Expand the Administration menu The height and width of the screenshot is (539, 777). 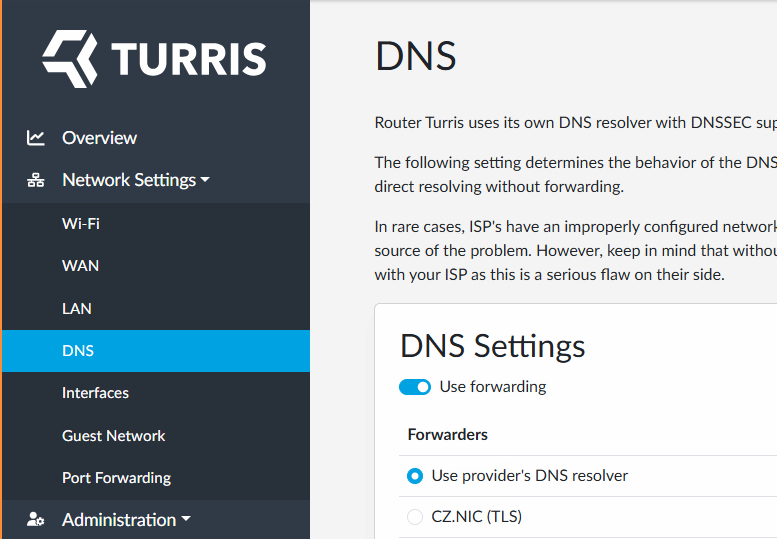[126, 520]
